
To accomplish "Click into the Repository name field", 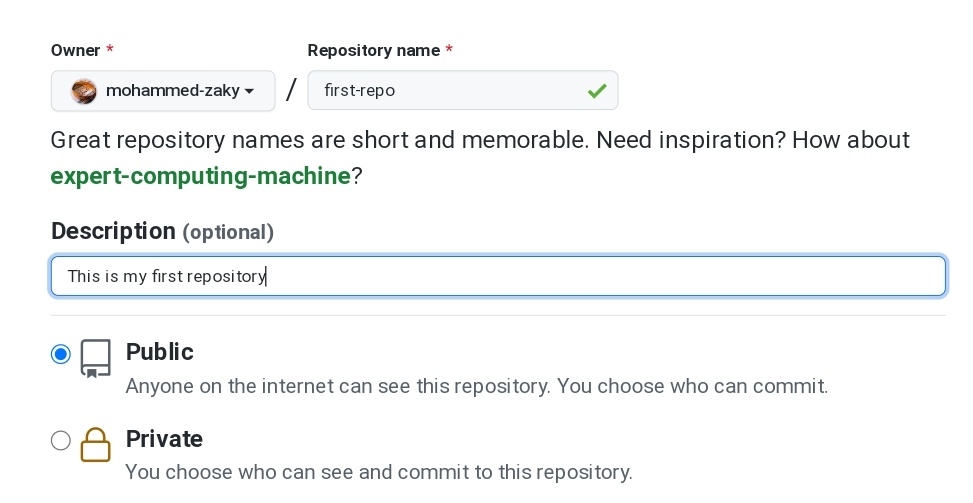I will click(x=450, y=91).
